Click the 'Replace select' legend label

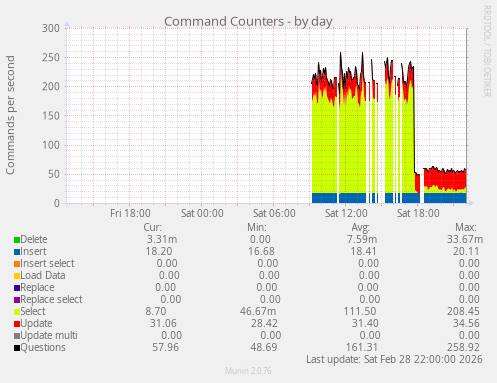[51, 299]
